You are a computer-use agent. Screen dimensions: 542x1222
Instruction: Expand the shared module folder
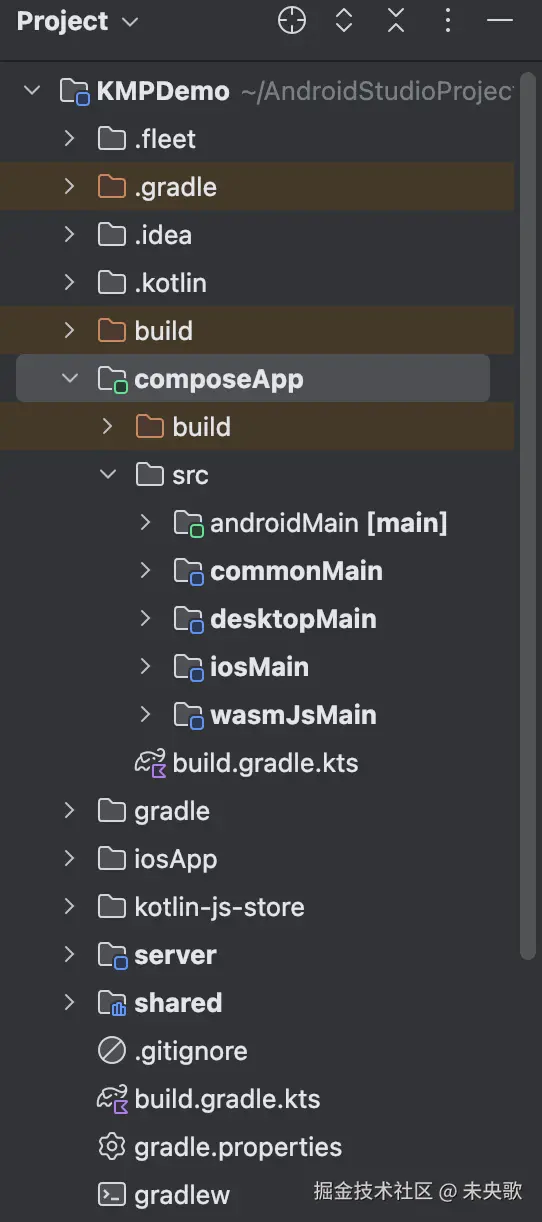69,1003
